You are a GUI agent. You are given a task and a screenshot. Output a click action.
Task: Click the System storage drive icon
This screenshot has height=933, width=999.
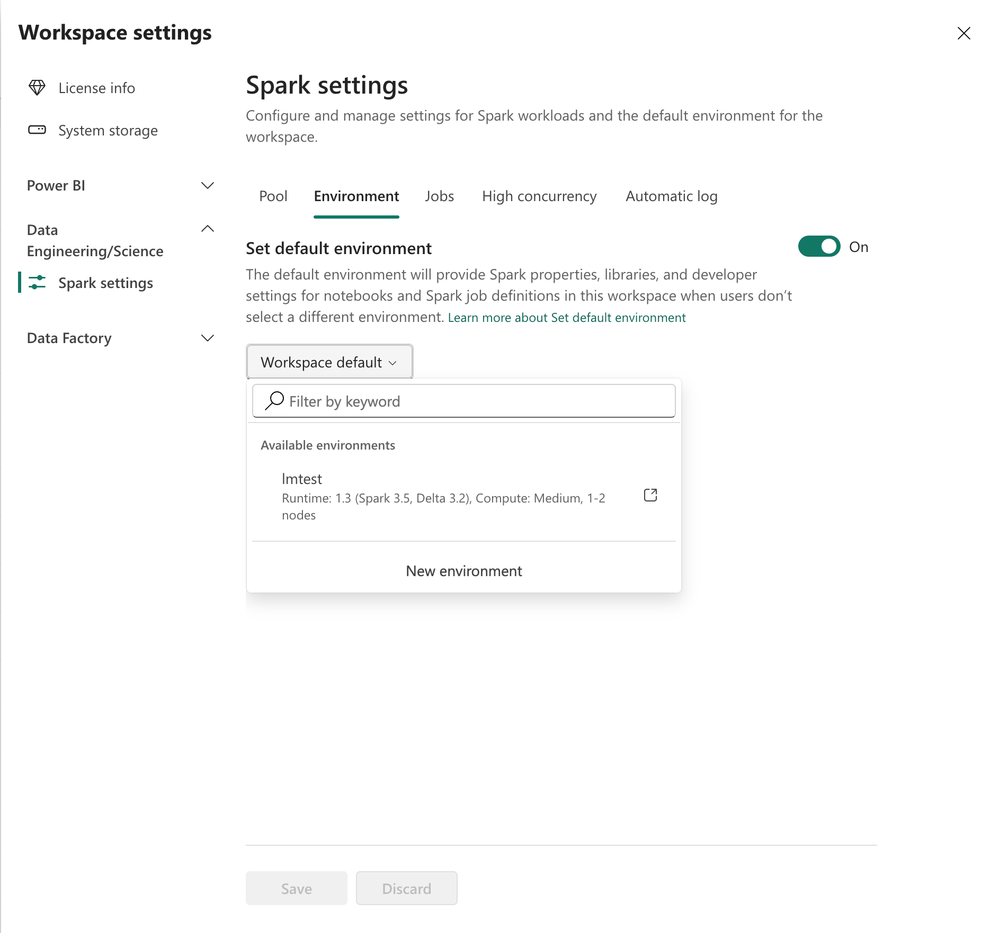37,130
